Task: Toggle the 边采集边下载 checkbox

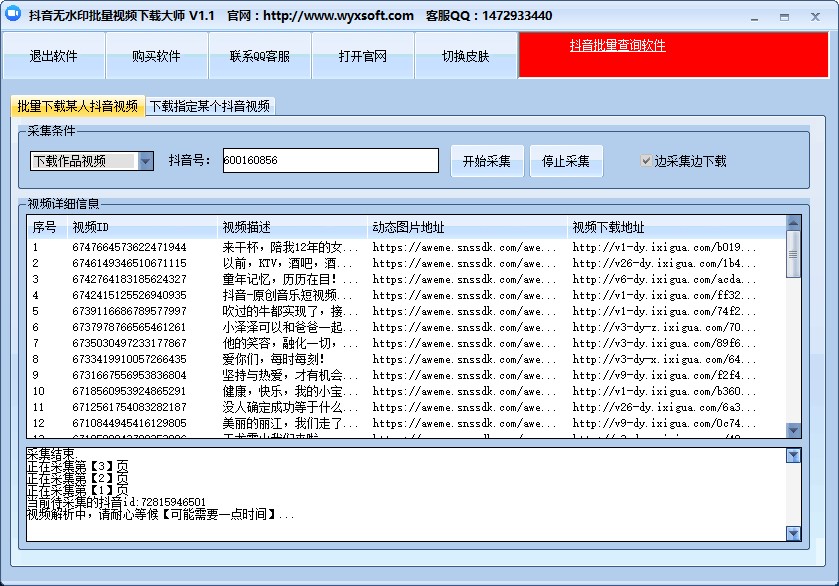Action: click(x=646, y=161)
